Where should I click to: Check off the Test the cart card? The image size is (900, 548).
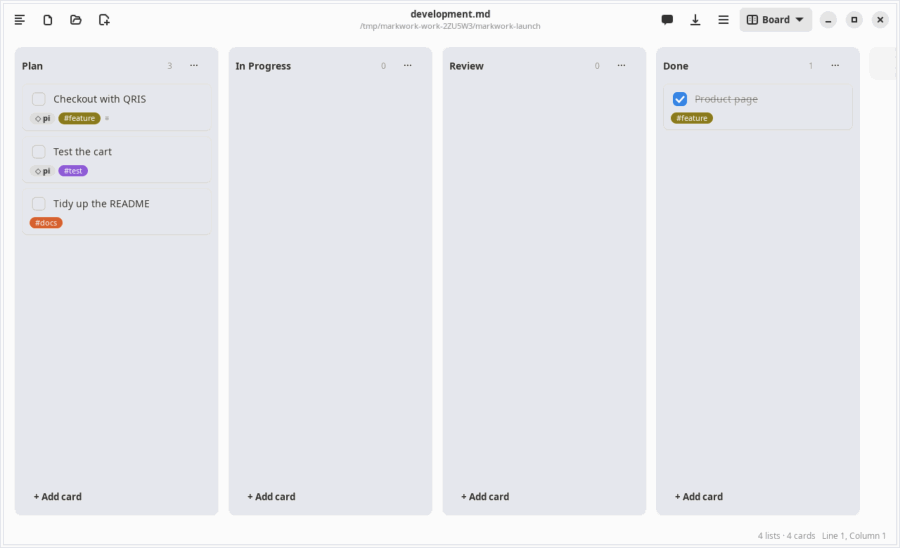(38, 151)
